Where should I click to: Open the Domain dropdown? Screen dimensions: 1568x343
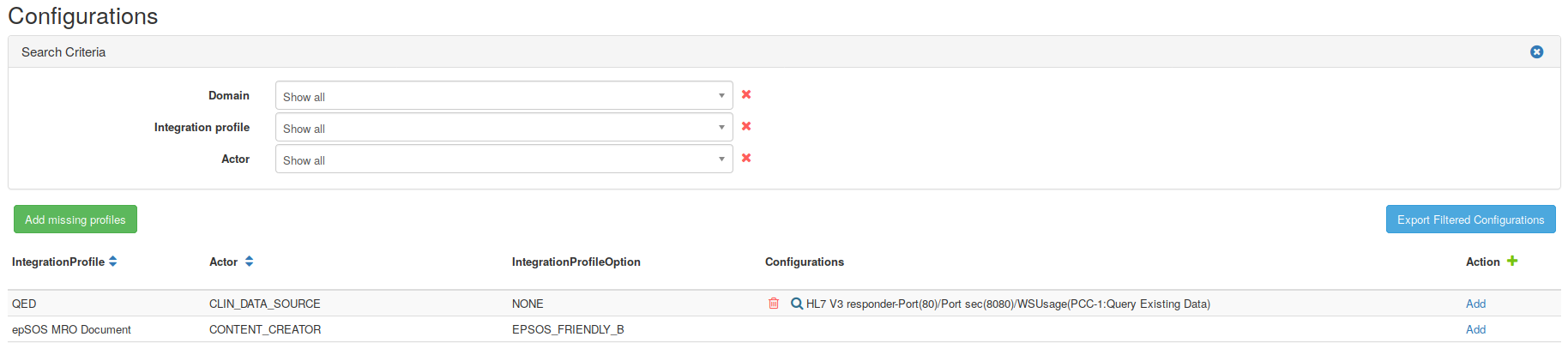(504, 95)
